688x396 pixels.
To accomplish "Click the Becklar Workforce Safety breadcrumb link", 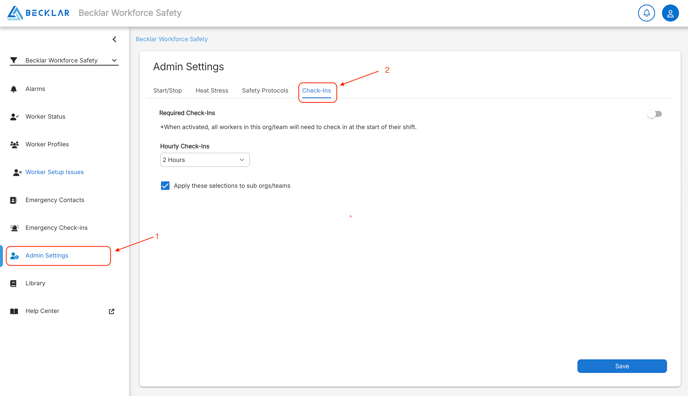I will [172, 39].
